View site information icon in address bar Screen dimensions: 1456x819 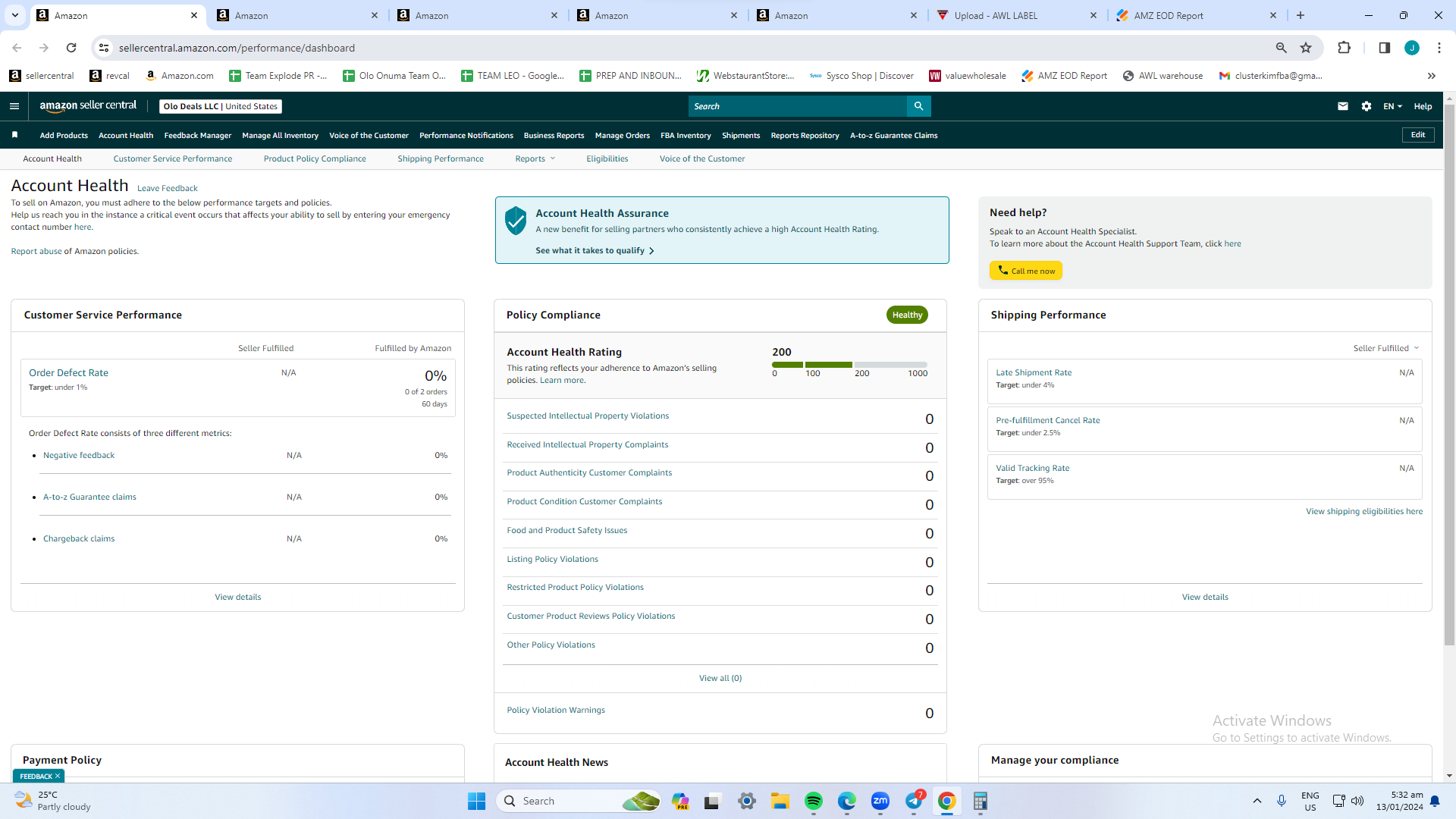[104, 48]
